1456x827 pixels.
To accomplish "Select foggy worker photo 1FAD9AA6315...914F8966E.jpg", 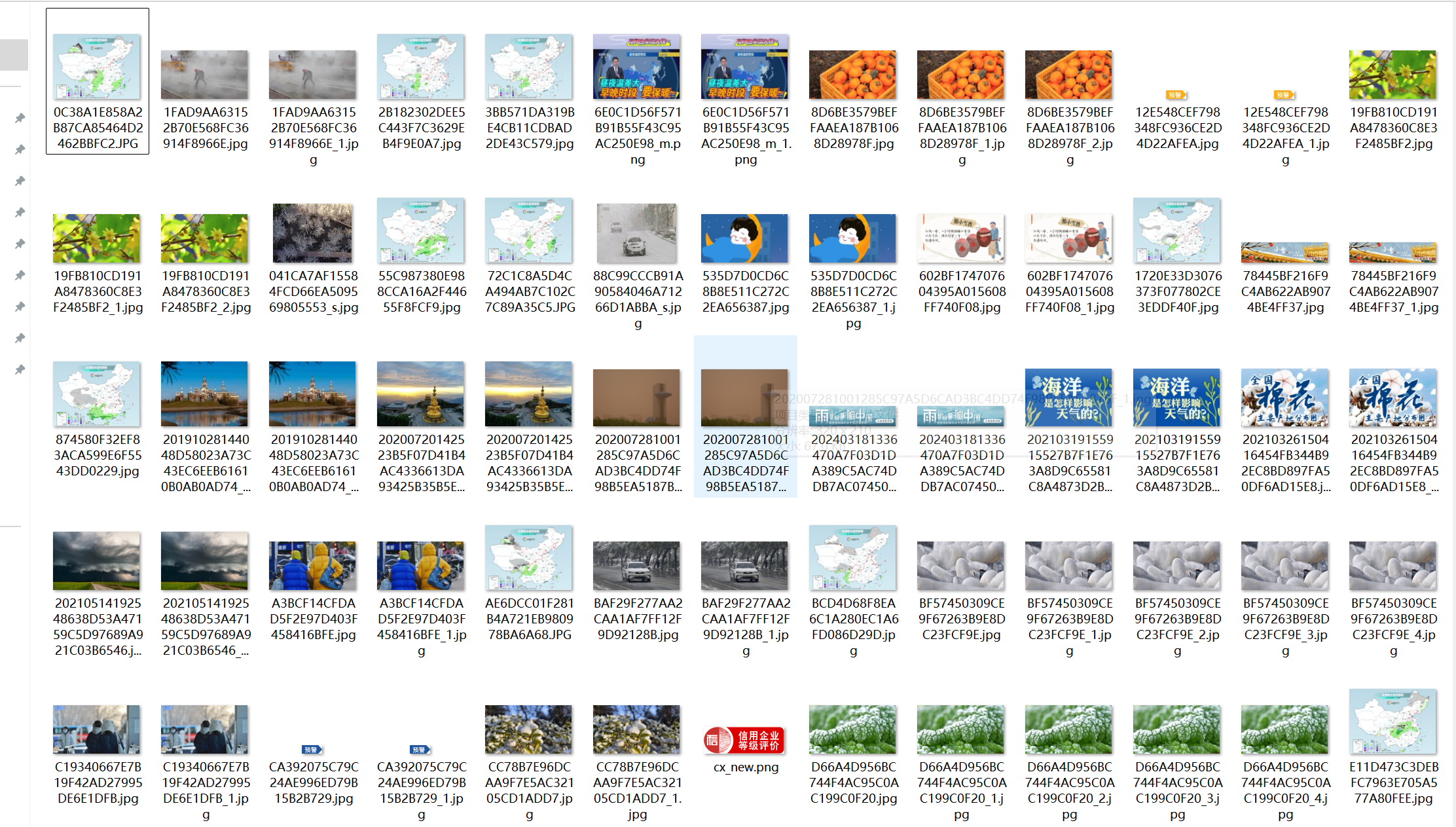I will coord(205,75).
